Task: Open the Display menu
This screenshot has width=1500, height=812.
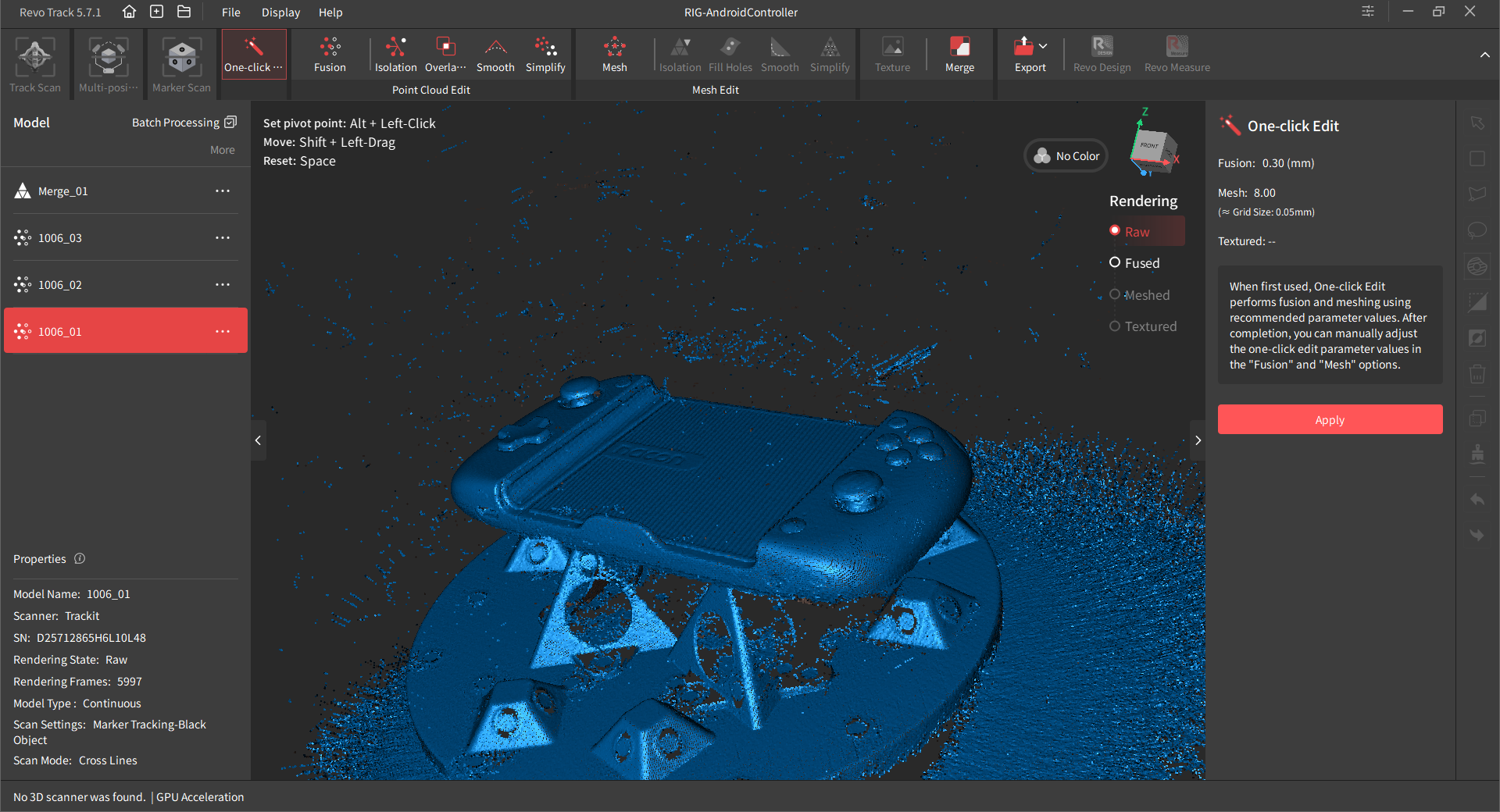Action: click(280, 12)
